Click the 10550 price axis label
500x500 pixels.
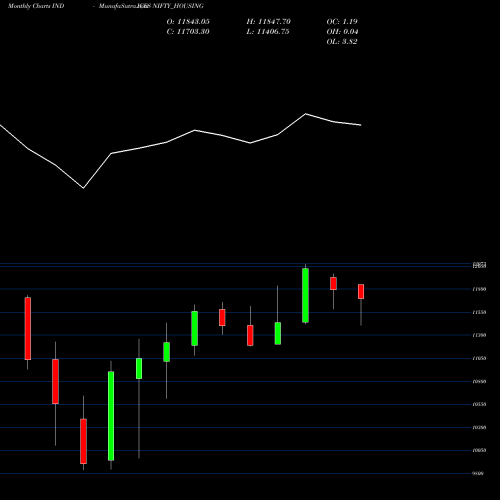479,404
